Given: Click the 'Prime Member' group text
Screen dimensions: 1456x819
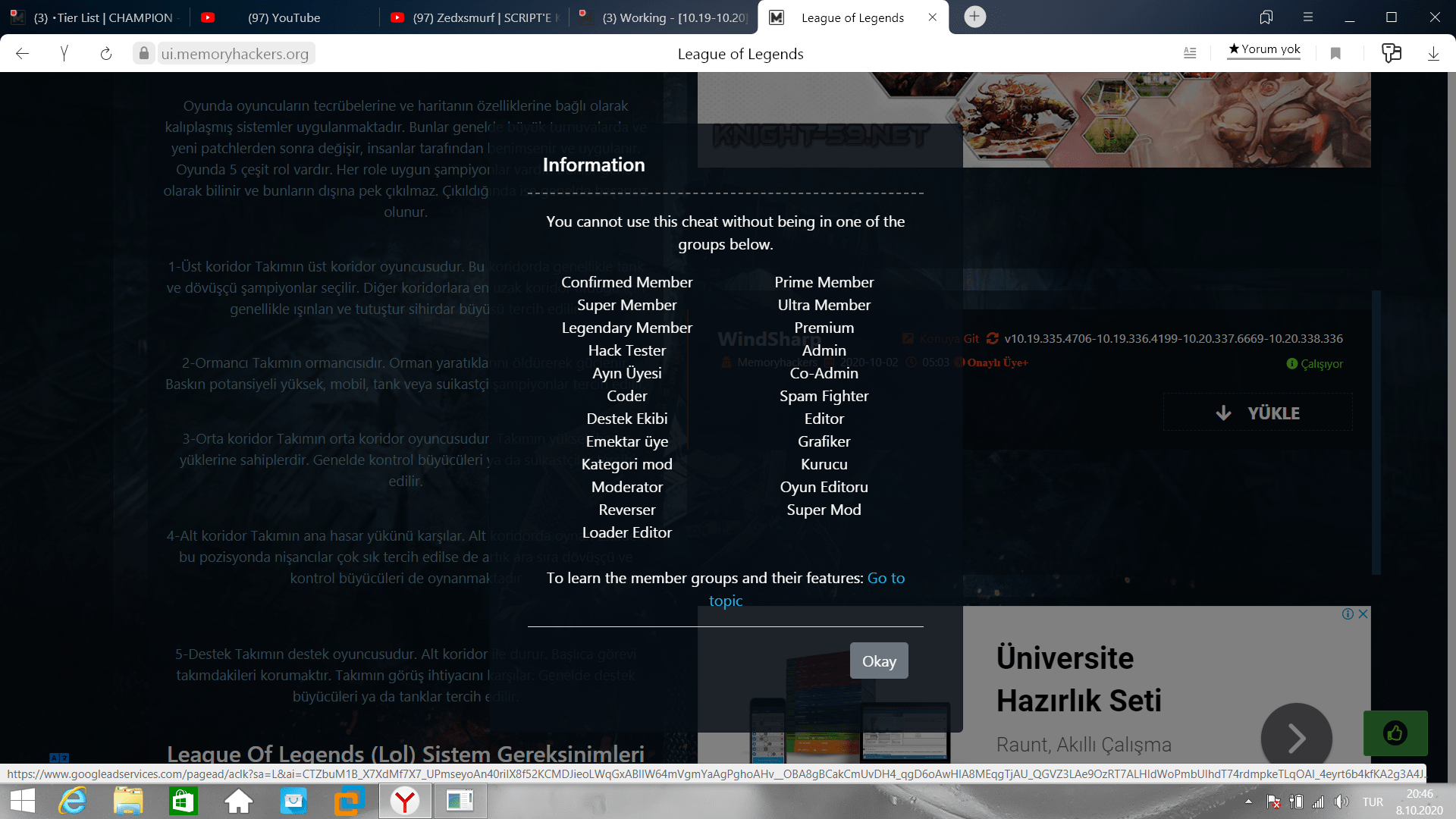Looking at the screenshot, I should (x=824, y=282).
